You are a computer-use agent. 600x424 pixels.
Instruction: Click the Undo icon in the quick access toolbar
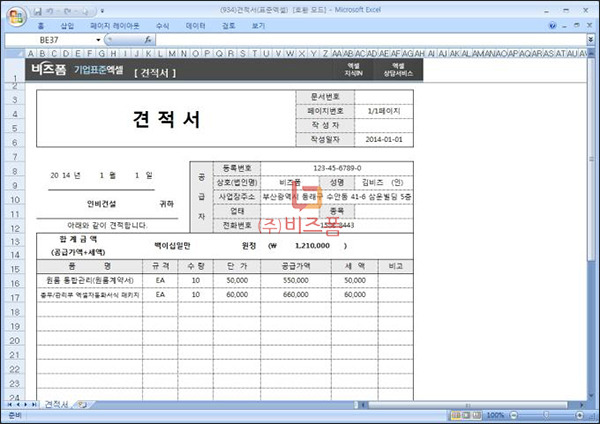[x=50, y=11]
